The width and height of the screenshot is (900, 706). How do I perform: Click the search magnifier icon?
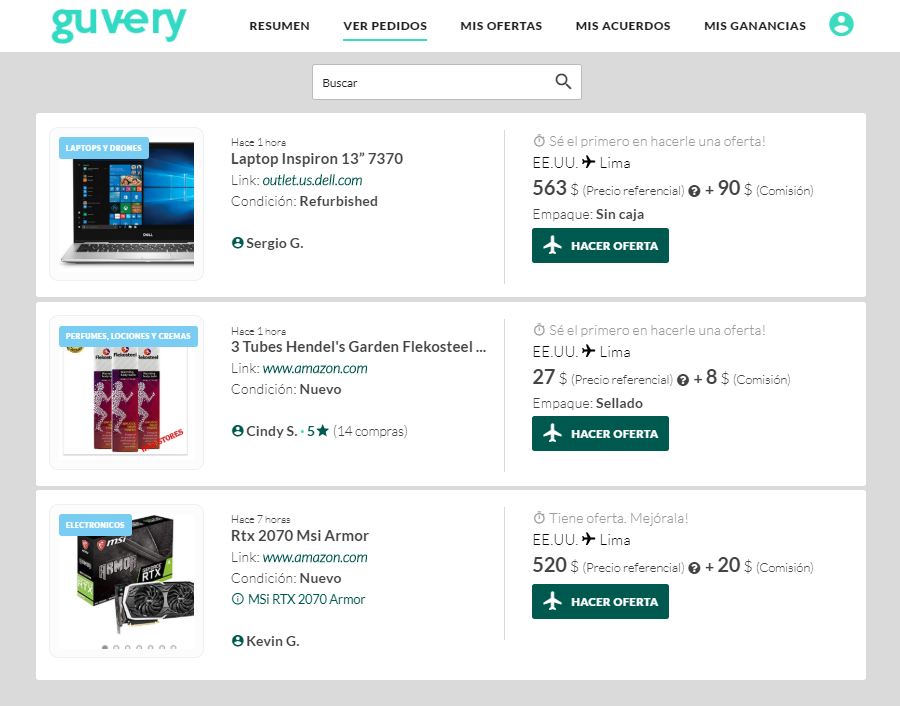563,82
